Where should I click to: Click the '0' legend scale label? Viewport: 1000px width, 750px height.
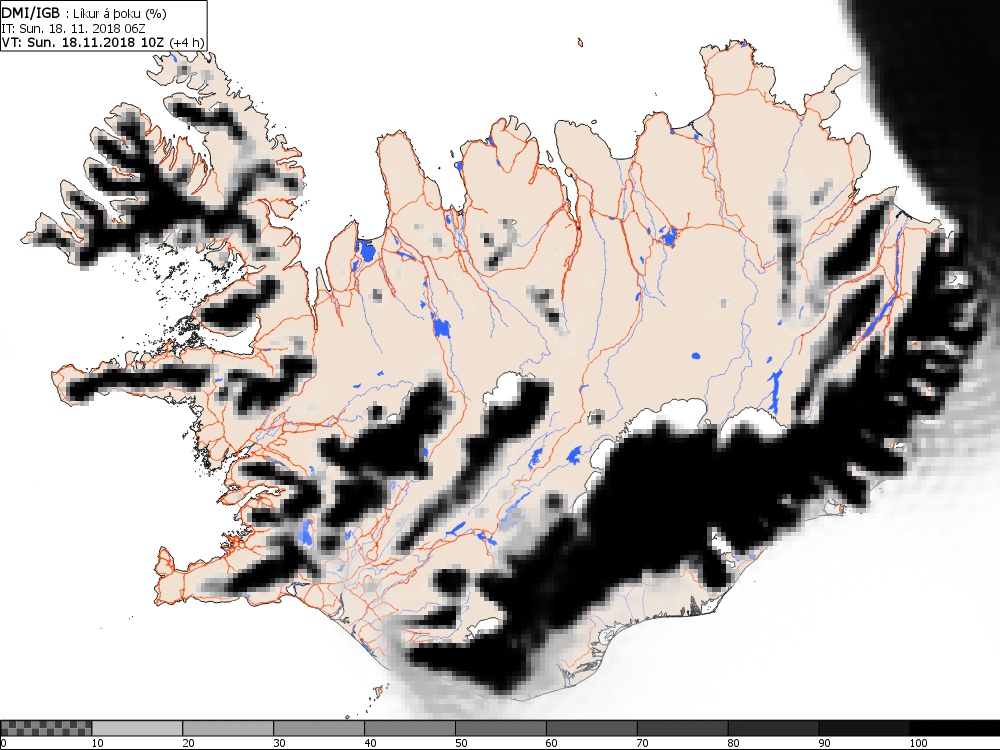click(3, 743)
